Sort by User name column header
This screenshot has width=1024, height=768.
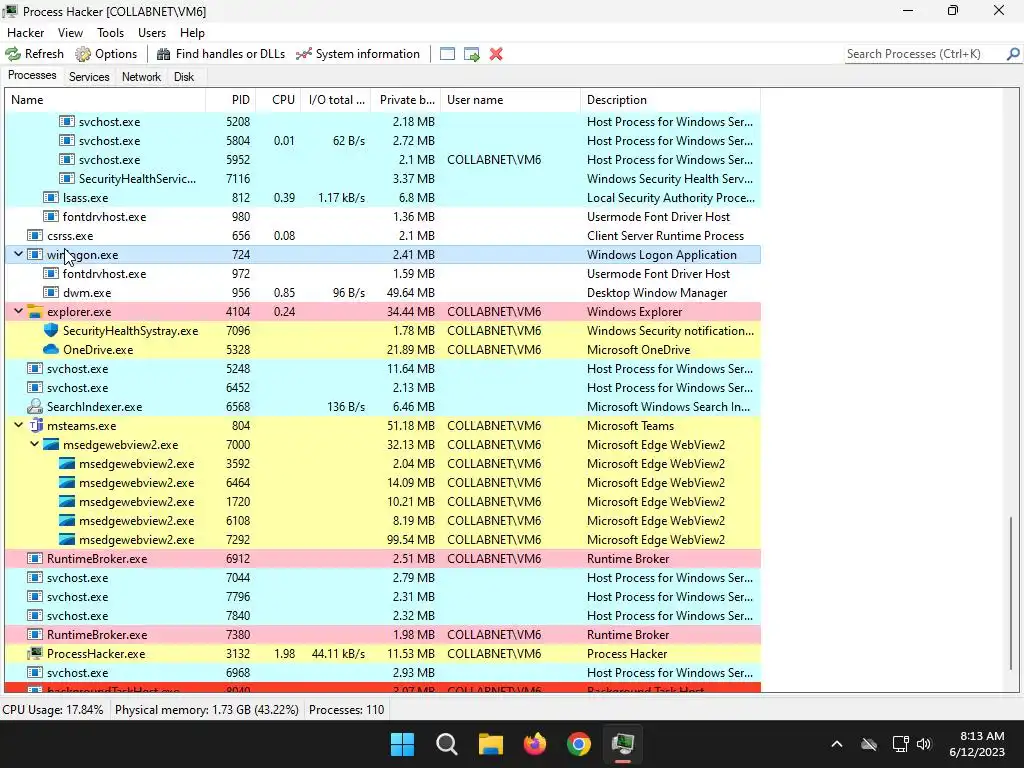point(510,100)
